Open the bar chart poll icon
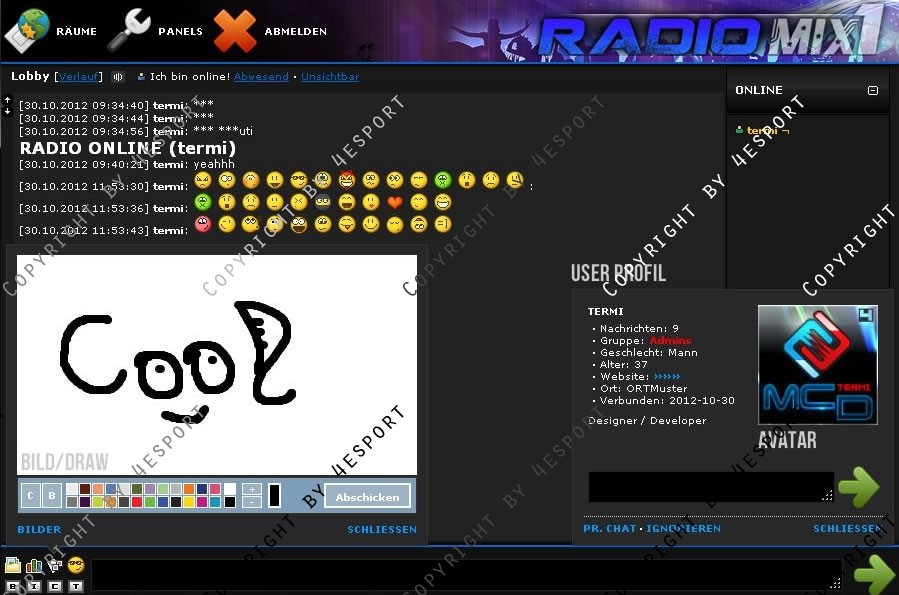This screenshot has height=595, width=899. [x=34, y=566]
